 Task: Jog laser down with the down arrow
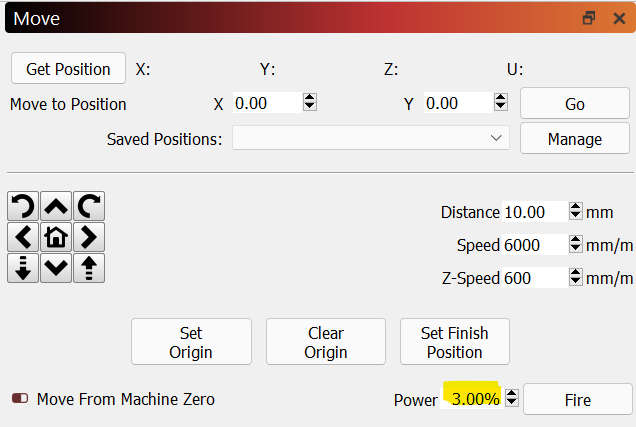coord(56,268)
